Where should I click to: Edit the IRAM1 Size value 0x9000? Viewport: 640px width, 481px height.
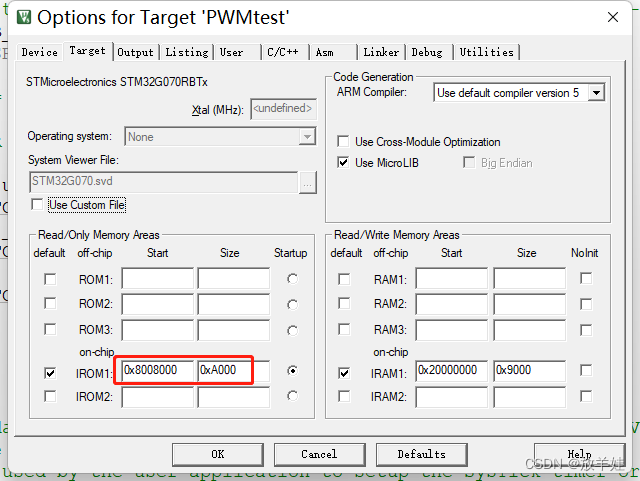(x=530, y=370)
